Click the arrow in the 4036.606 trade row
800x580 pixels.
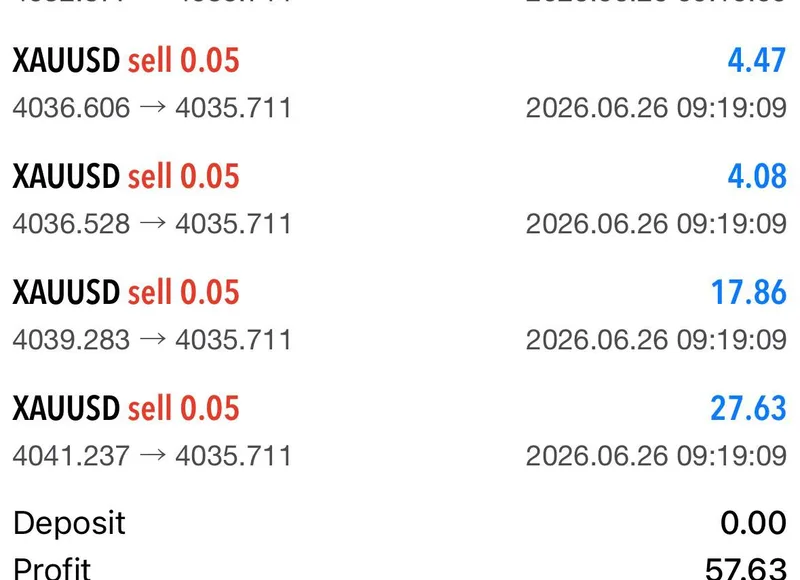pyautogui.click(x=153, y=107)
